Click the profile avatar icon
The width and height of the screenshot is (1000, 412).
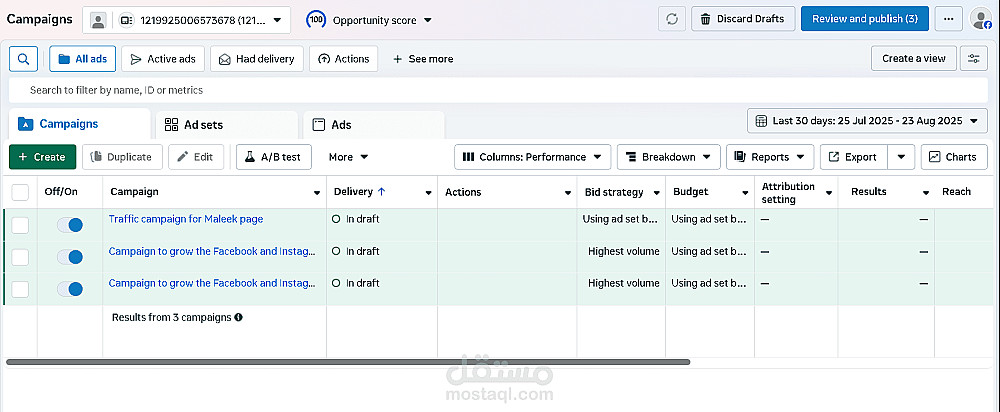[x=980, y=19]
